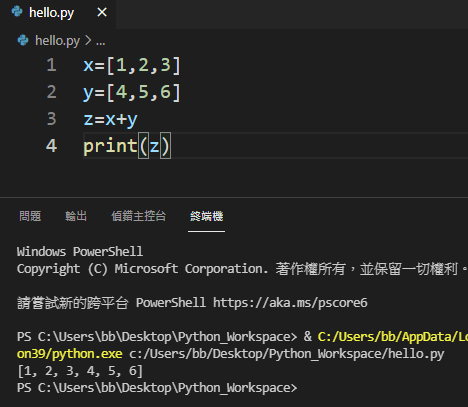Click the Python icon on hello.py tab

tap(17, 12)
